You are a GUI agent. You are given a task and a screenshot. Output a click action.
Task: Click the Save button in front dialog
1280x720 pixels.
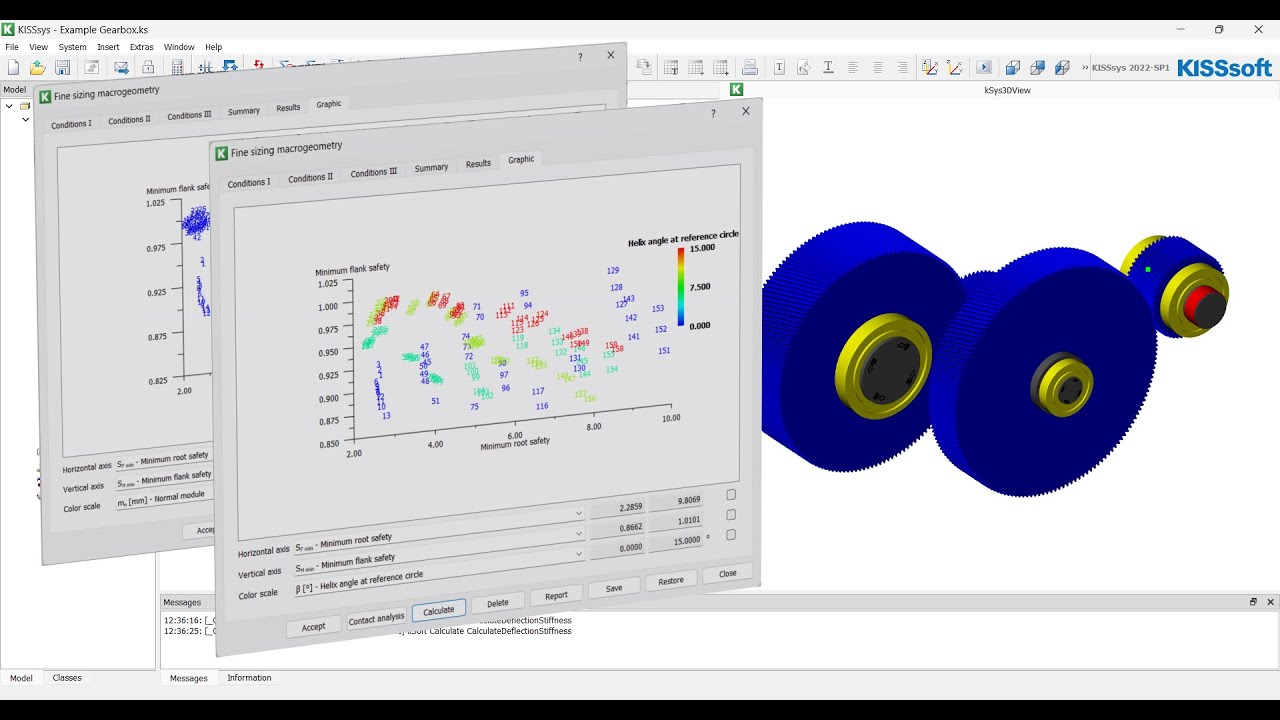click(614, 588)
